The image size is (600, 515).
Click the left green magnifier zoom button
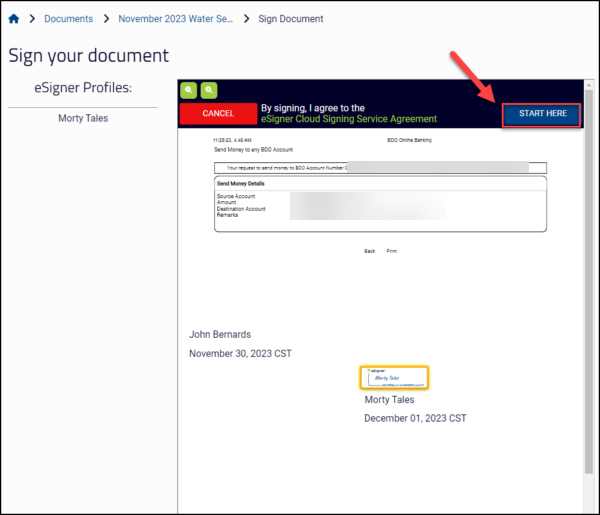(188, 90)
